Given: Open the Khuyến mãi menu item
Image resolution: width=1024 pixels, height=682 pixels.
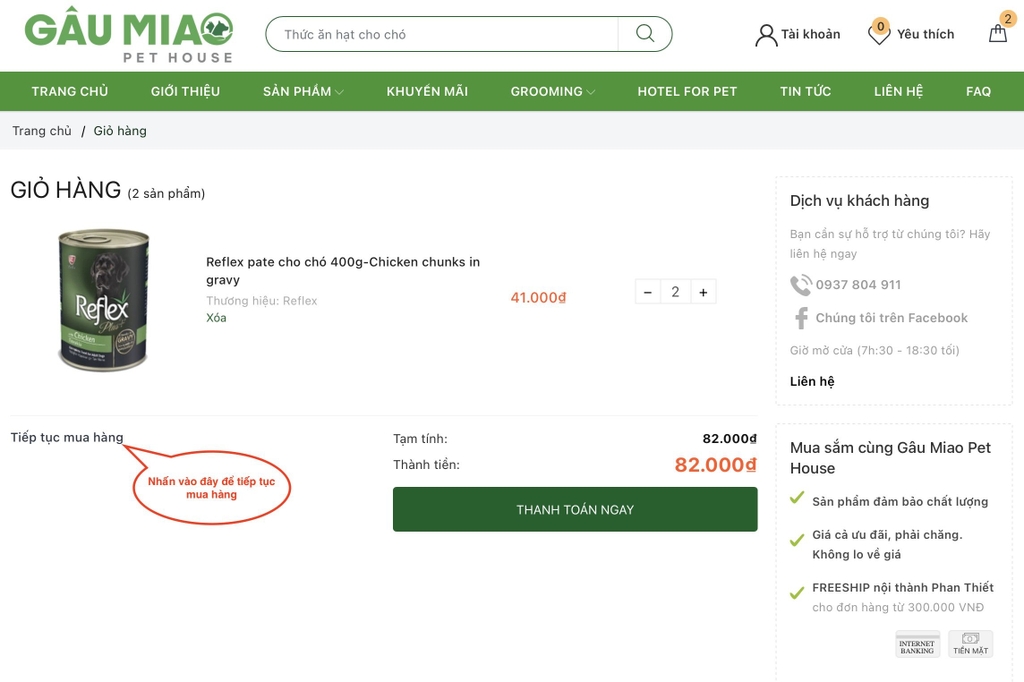Looking at the screenshot, I should 427,91.
